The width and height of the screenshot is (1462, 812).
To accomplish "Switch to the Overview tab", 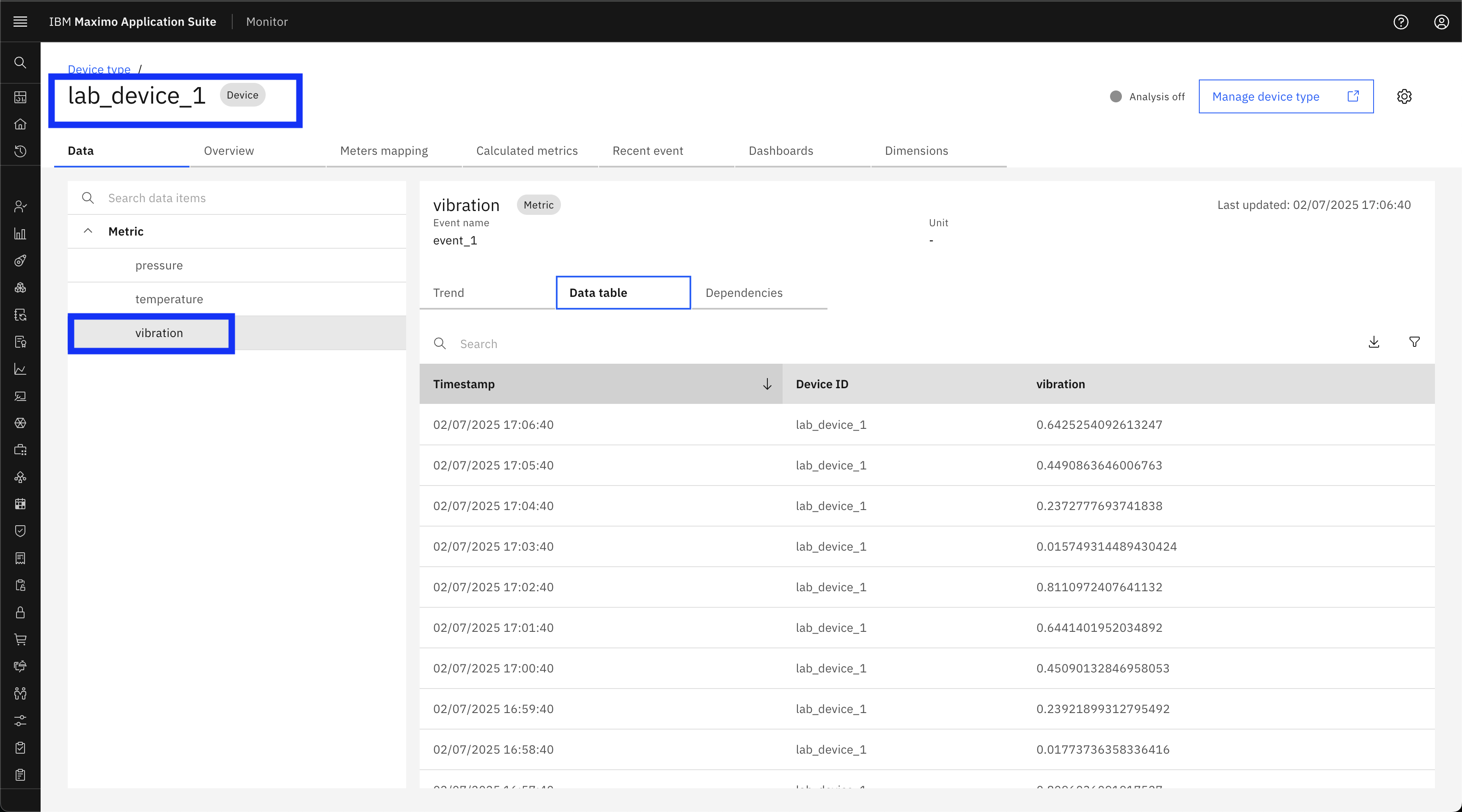I will [258, 151].
